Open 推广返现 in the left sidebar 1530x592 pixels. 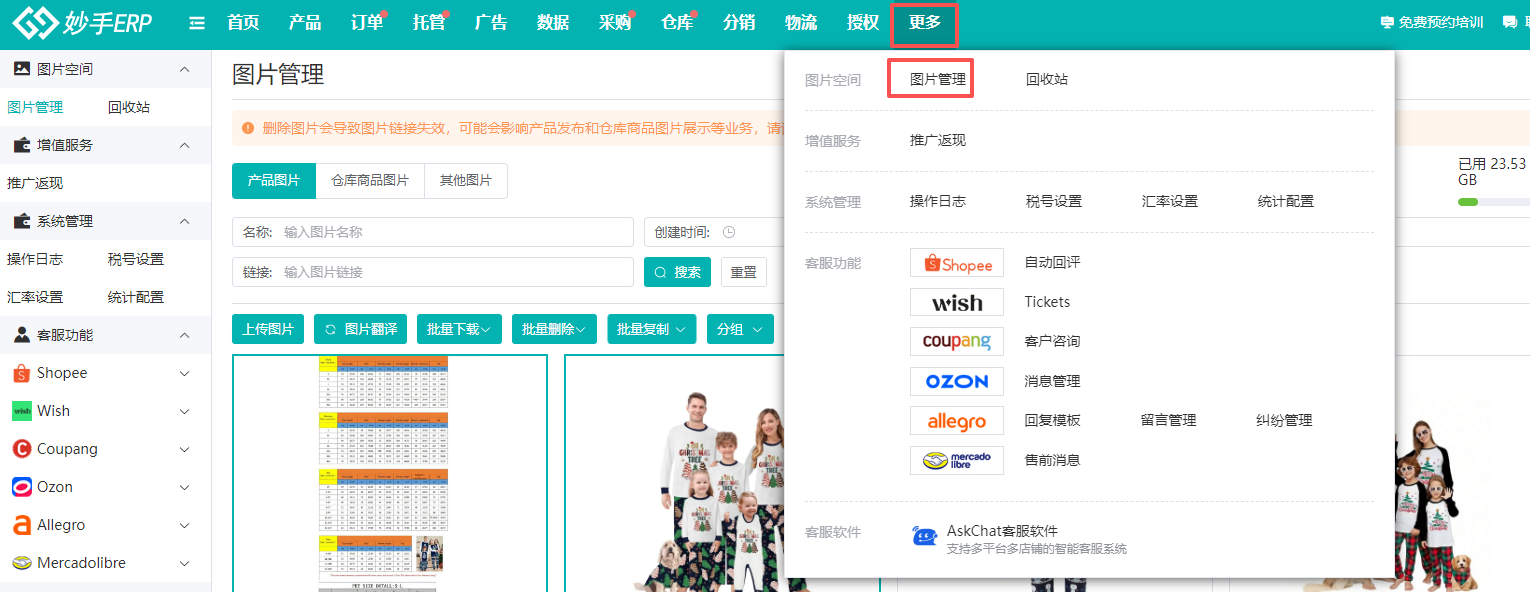35,183
